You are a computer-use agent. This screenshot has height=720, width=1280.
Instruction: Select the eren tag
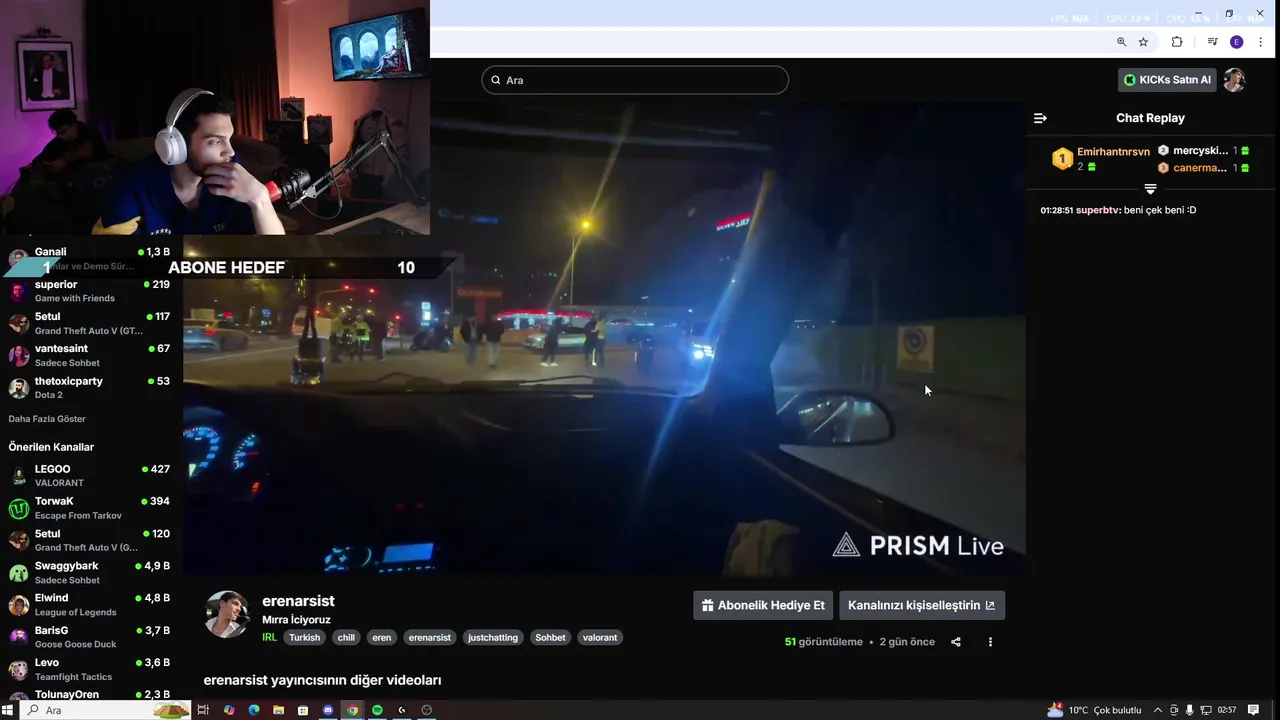click(382, 637)
